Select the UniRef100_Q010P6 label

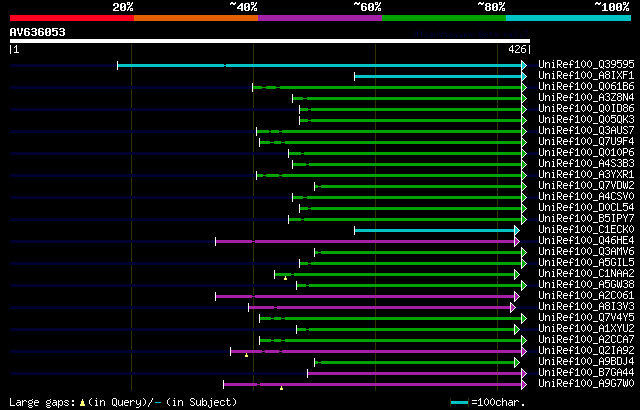click(x=586, y=153)
